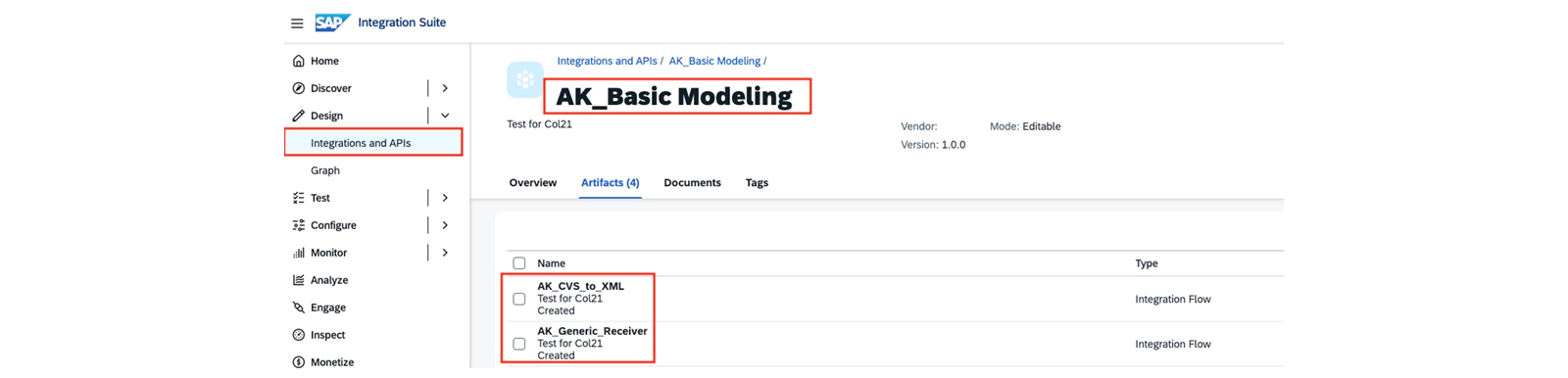Click Integration Flow type for AK_Generic_Receiver
Image resolution: width=1568 pixels, height=378 pixels.
click(1173, 344)
